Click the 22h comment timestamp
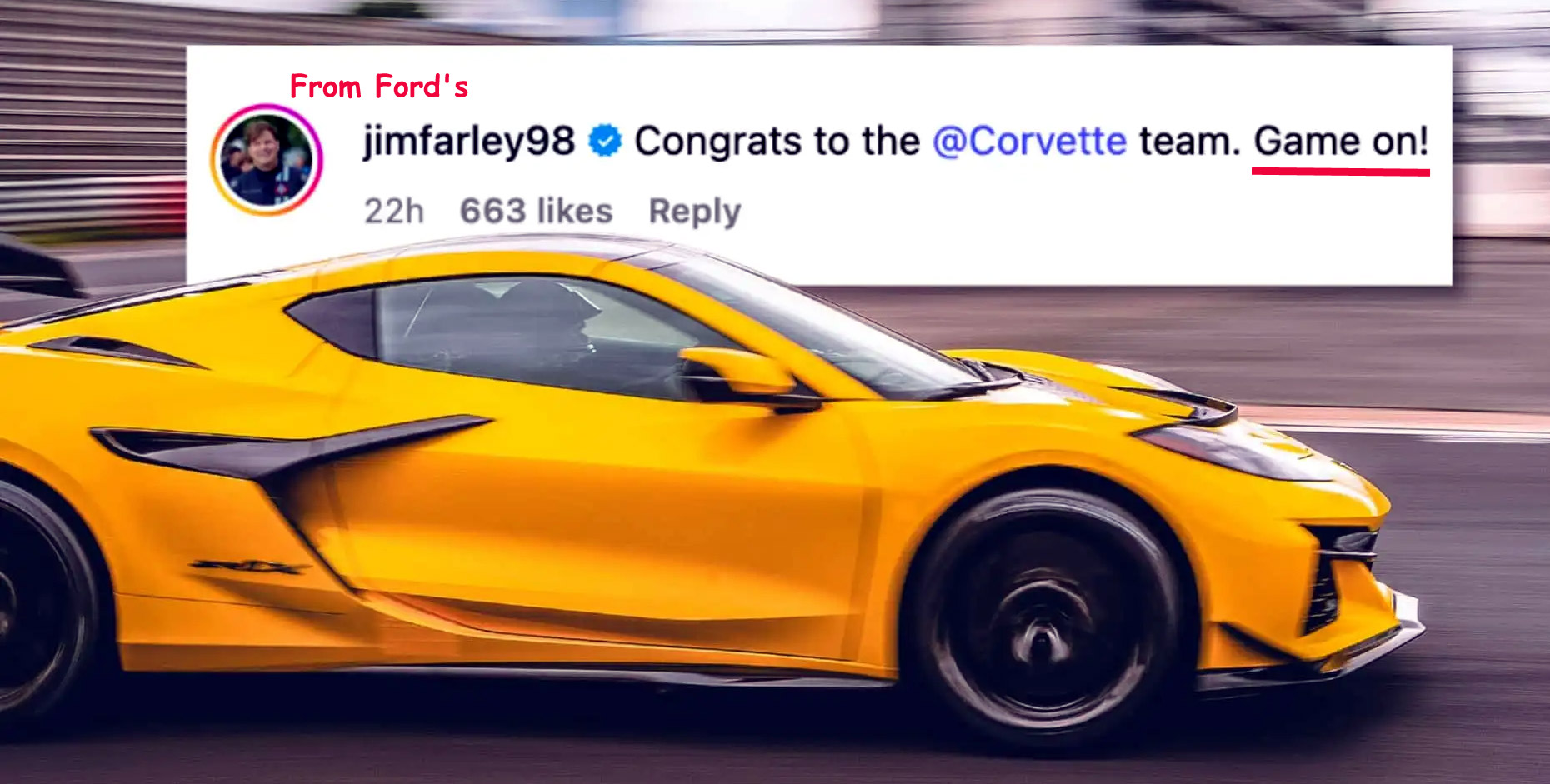The image size is (1550, 784). pos(394,211)
